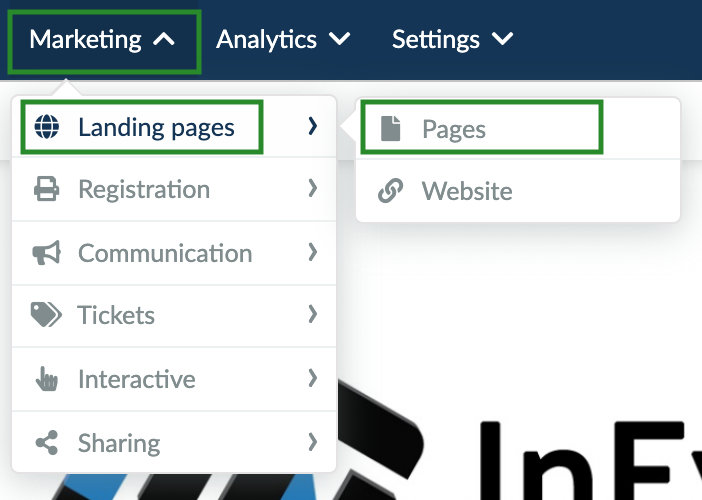
Task: Open Website from the Landing pages submenu
Action: point(518,191)
